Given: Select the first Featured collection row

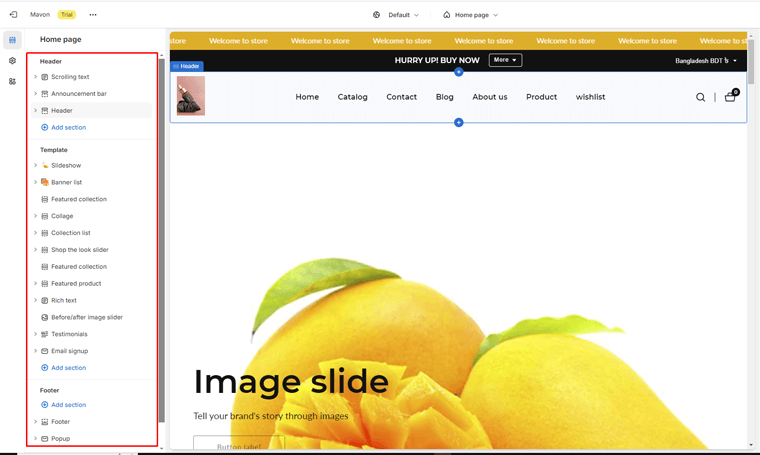Looking at the screenshot, I should pos(92,199).
